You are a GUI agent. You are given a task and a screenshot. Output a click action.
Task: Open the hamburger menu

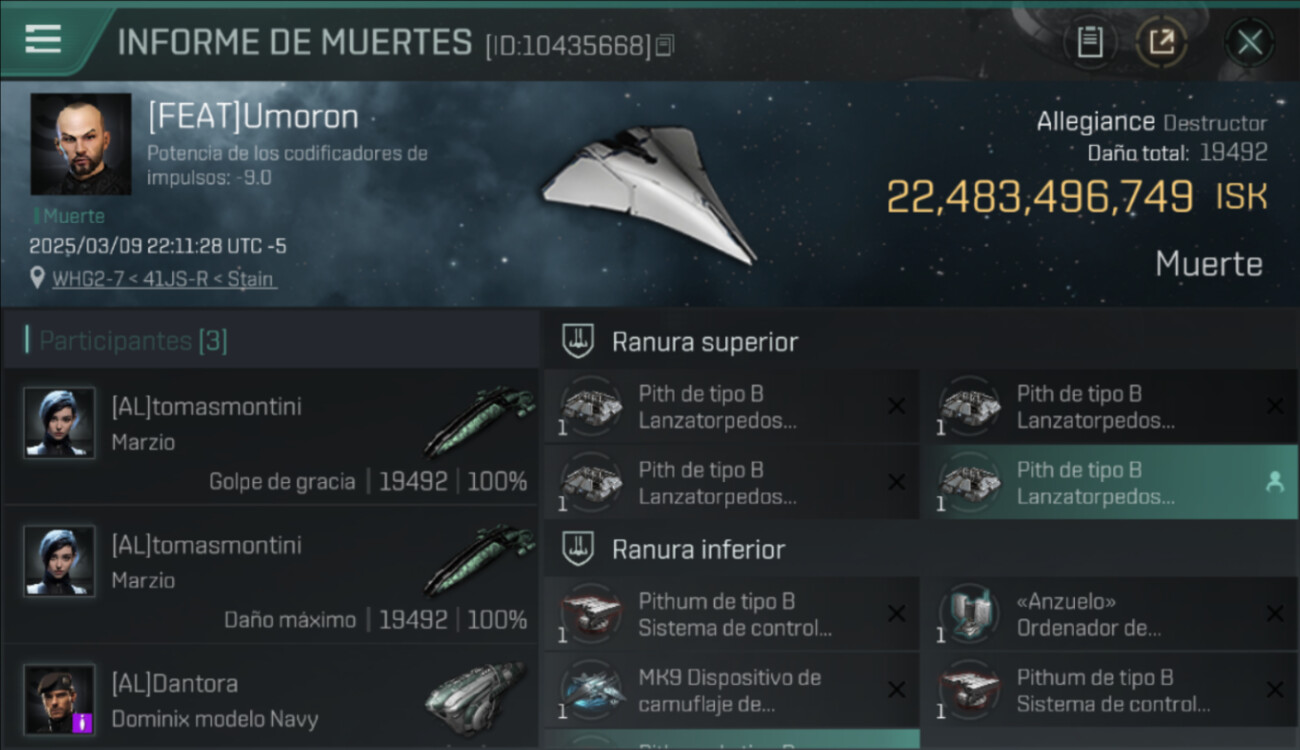pos(43,40)
